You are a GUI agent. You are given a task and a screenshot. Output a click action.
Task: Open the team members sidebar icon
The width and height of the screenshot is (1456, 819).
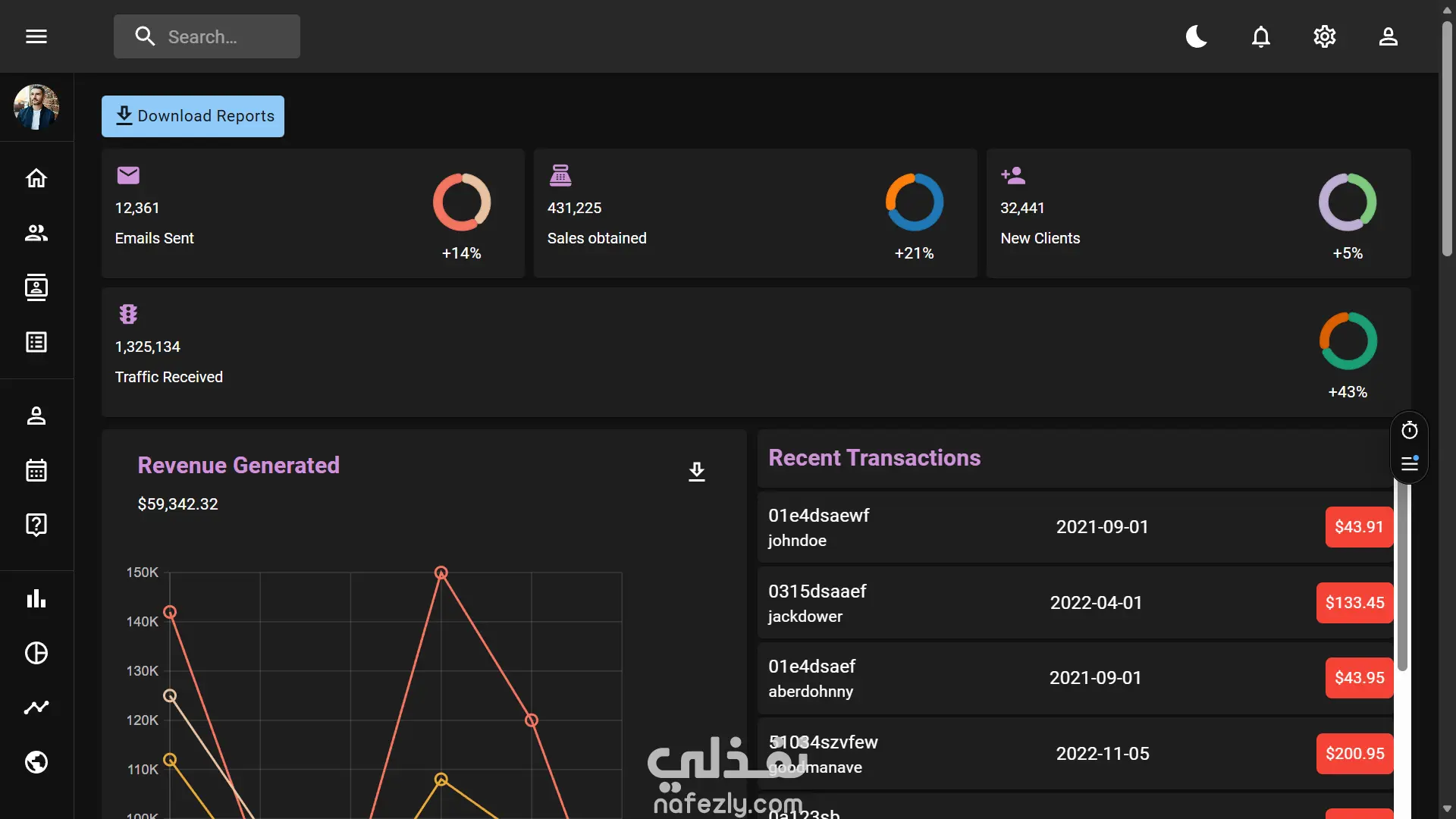click(x=36, y=233)
